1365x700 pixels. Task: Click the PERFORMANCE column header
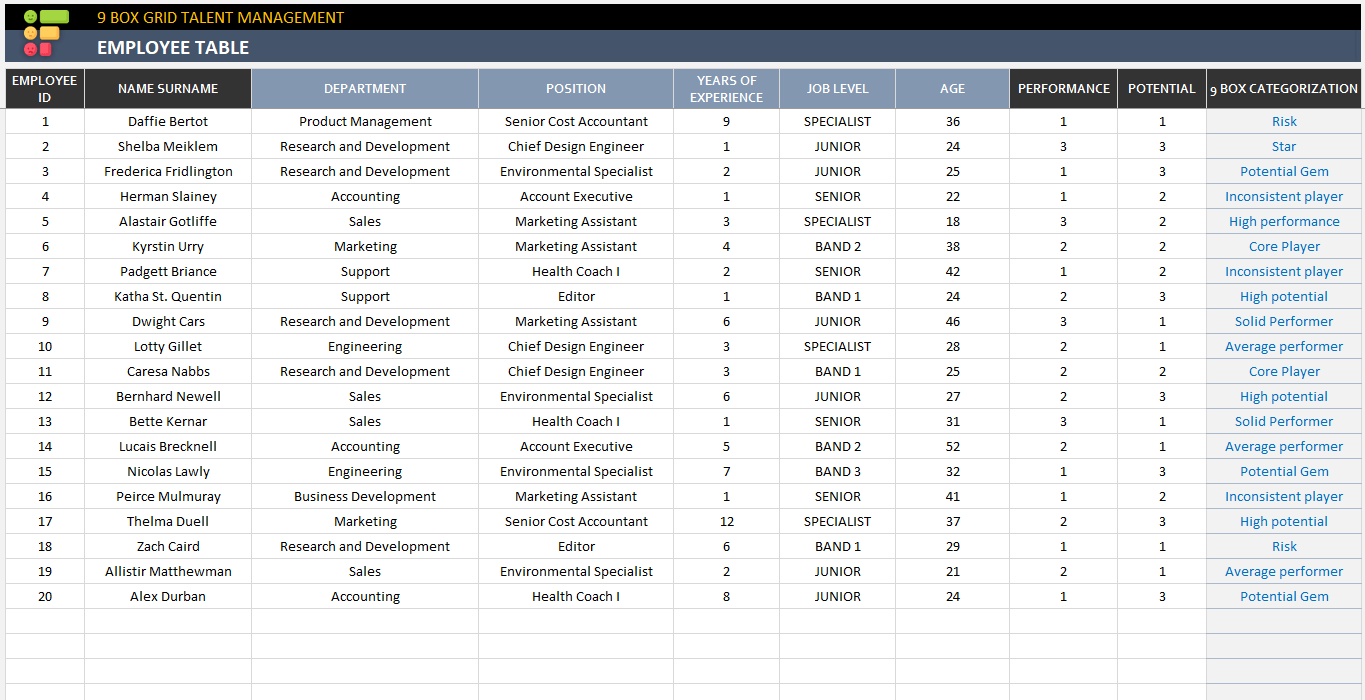click(1063, 88)
